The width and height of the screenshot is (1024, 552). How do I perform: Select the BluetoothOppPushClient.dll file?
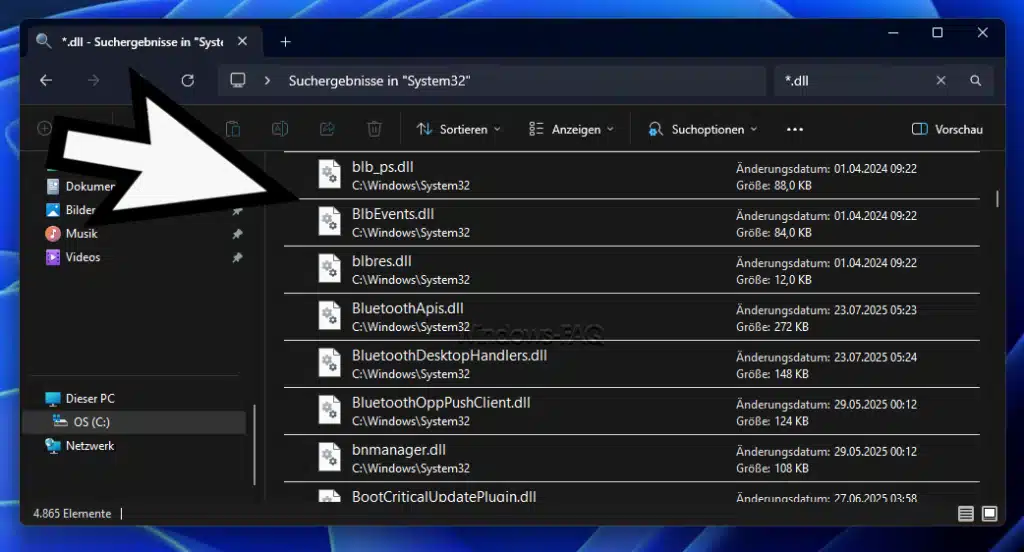tap(632, 411)
